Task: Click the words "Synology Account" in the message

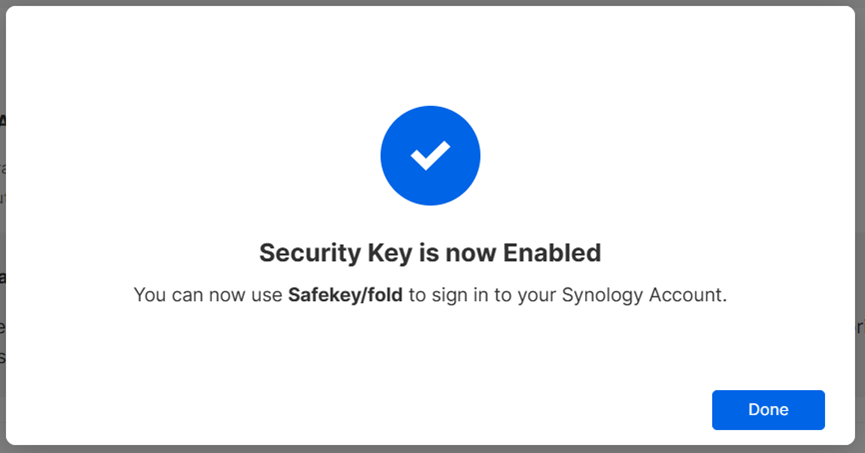Action: coord(643,296)
